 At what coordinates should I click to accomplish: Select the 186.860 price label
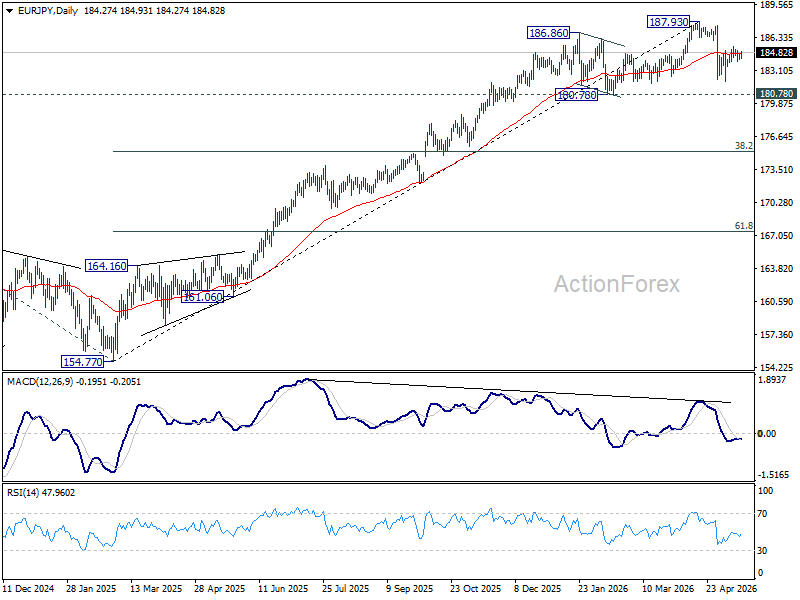(548, 33)
